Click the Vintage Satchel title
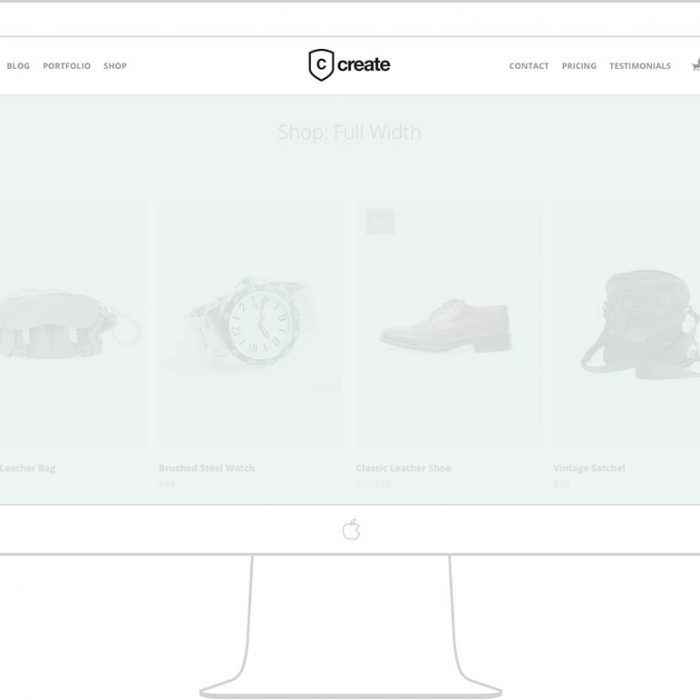The height and width of the screenshot is (700, 700). [589, 468]
